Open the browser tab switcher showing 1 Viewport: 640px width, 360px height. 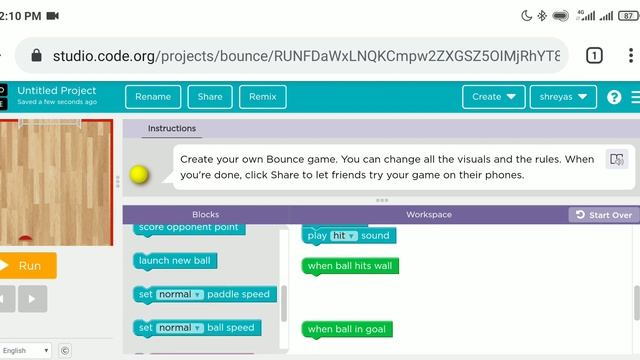594,56
